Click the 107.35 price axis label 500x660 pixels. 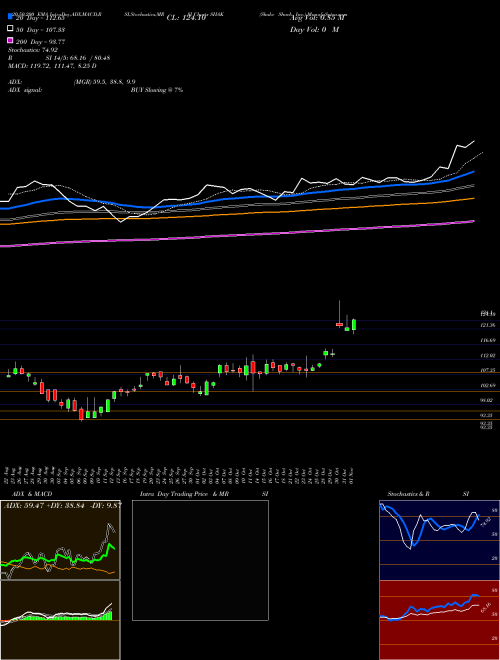(488, 370)
